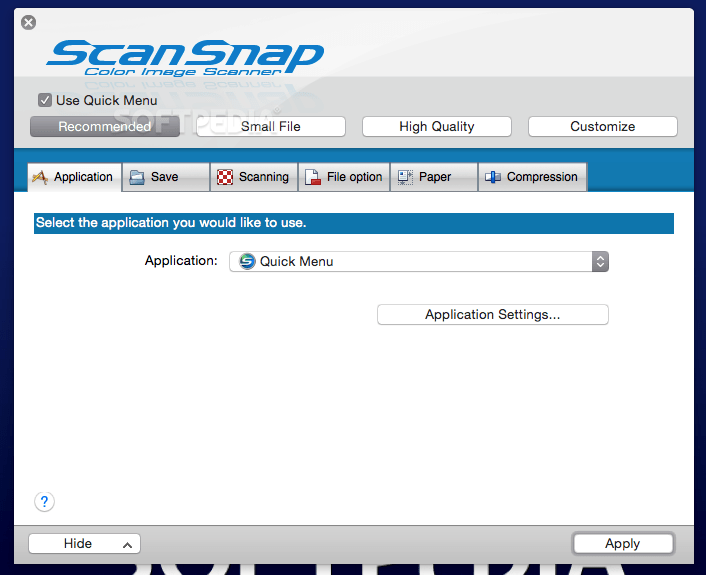Choose the High Quality profile
Screen dimensions: 706x575
point(437,127)
